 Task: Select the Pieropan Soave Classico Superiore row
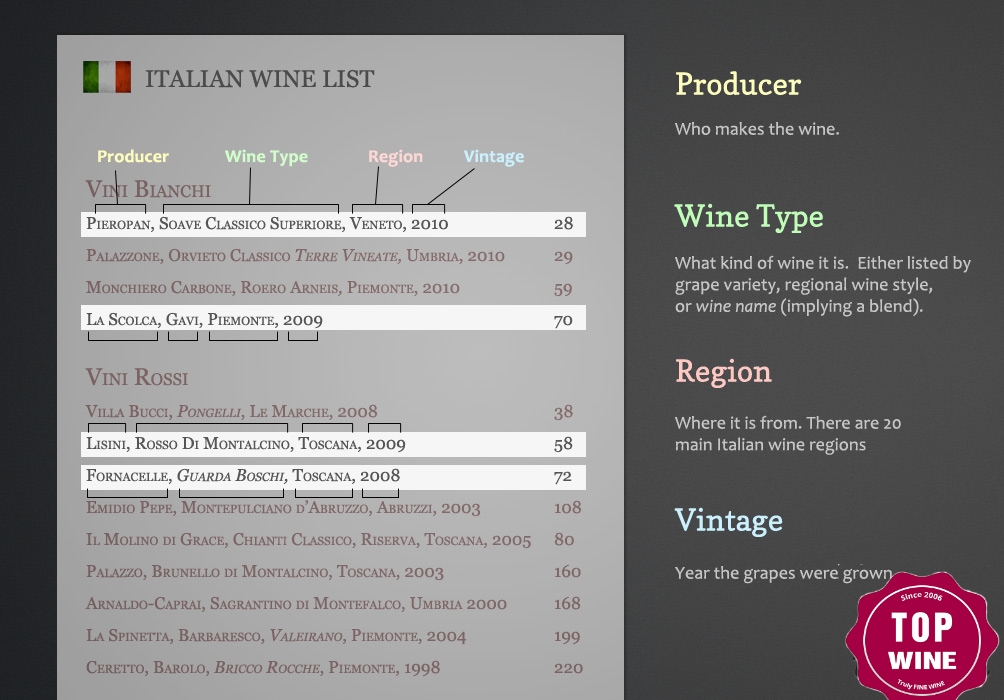coord(333,224)
